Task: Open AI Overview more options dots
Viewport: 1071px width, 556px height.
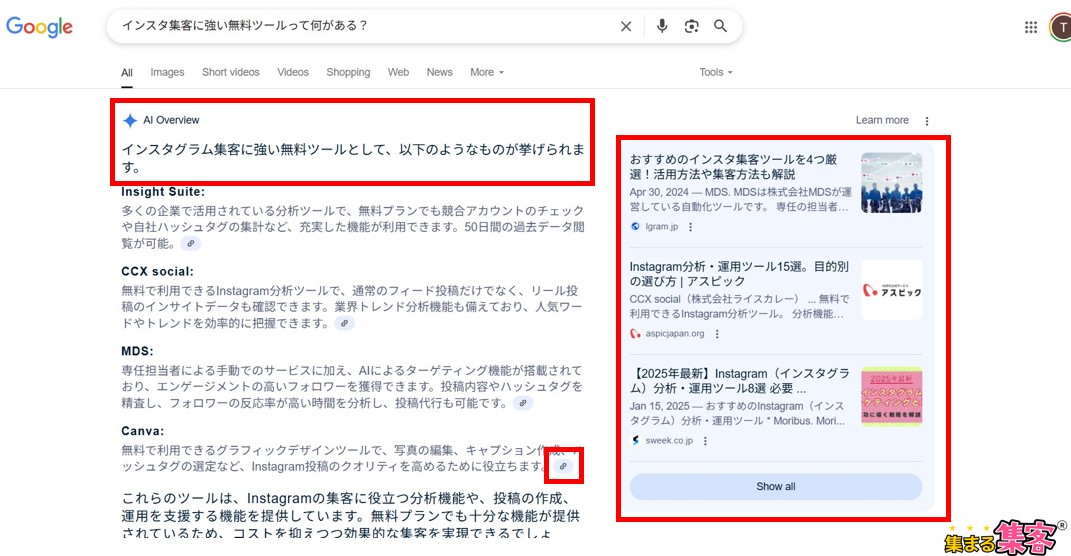Action: pos(927,121)
